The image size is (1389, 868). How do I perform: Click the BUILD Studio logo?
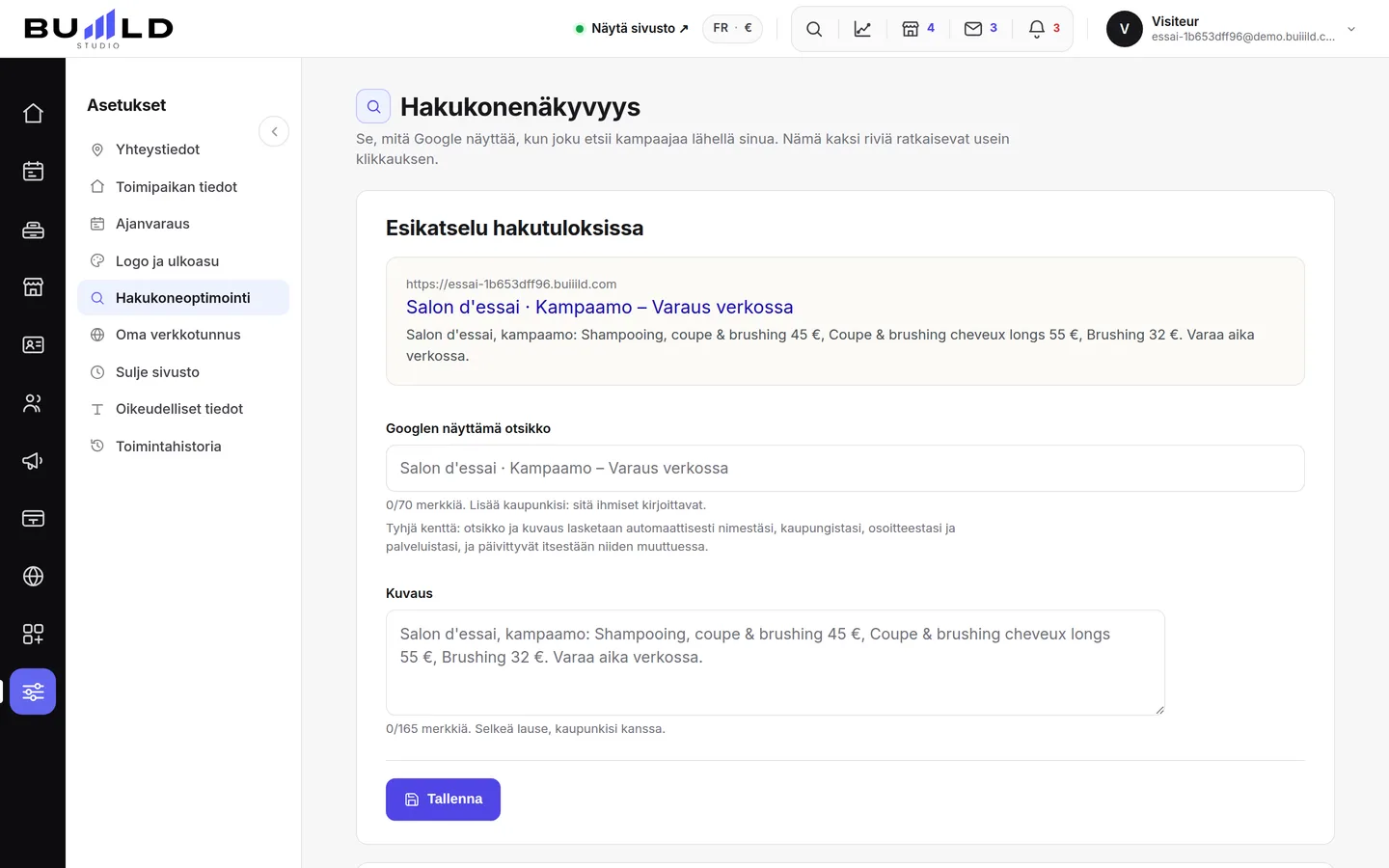(98, 29)
